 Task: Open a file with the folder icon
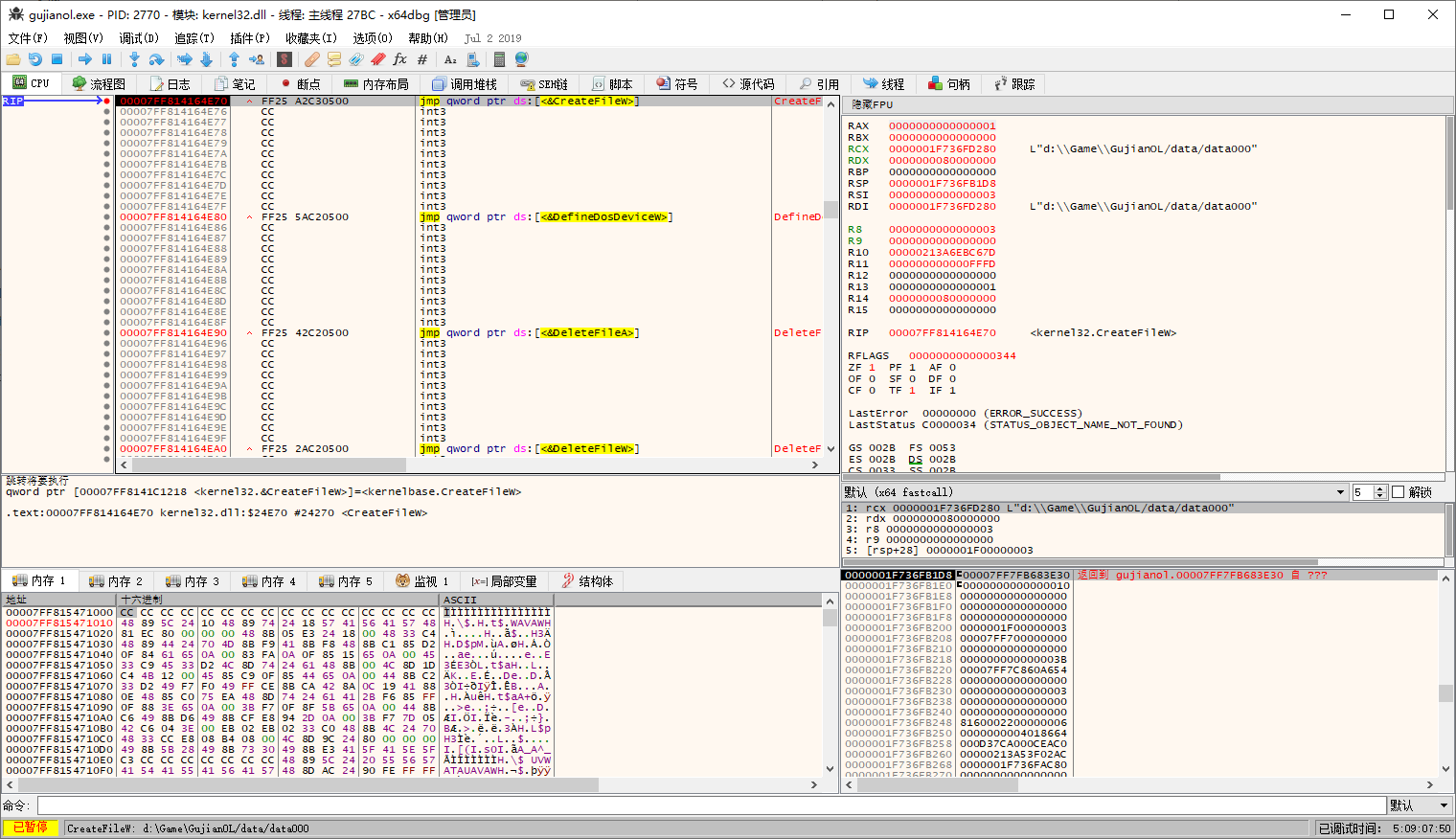(x=13, y=59)
